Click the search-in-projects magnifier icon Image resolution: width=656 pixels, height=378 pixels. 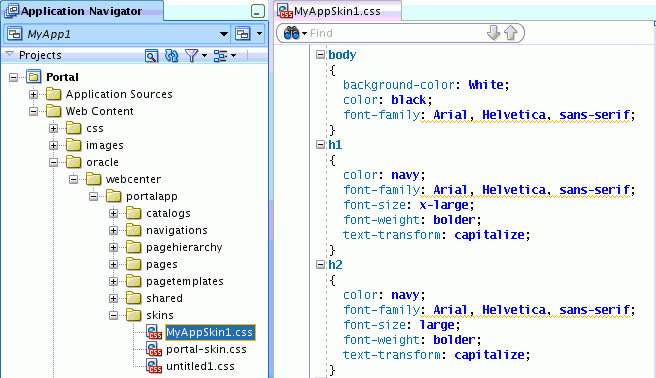click(151, 55)
